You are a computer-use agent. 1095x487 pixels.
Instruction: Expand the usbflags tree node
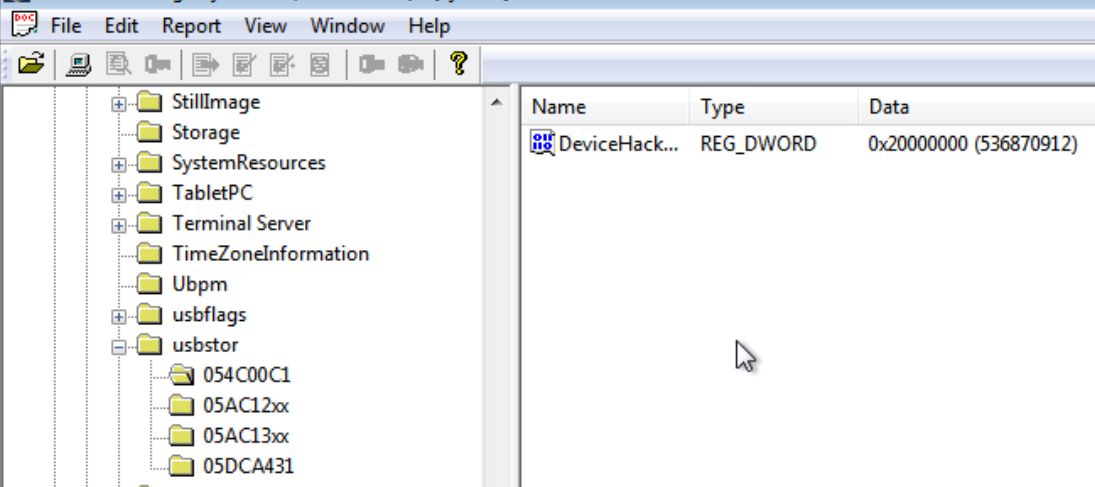pos(120,316)
